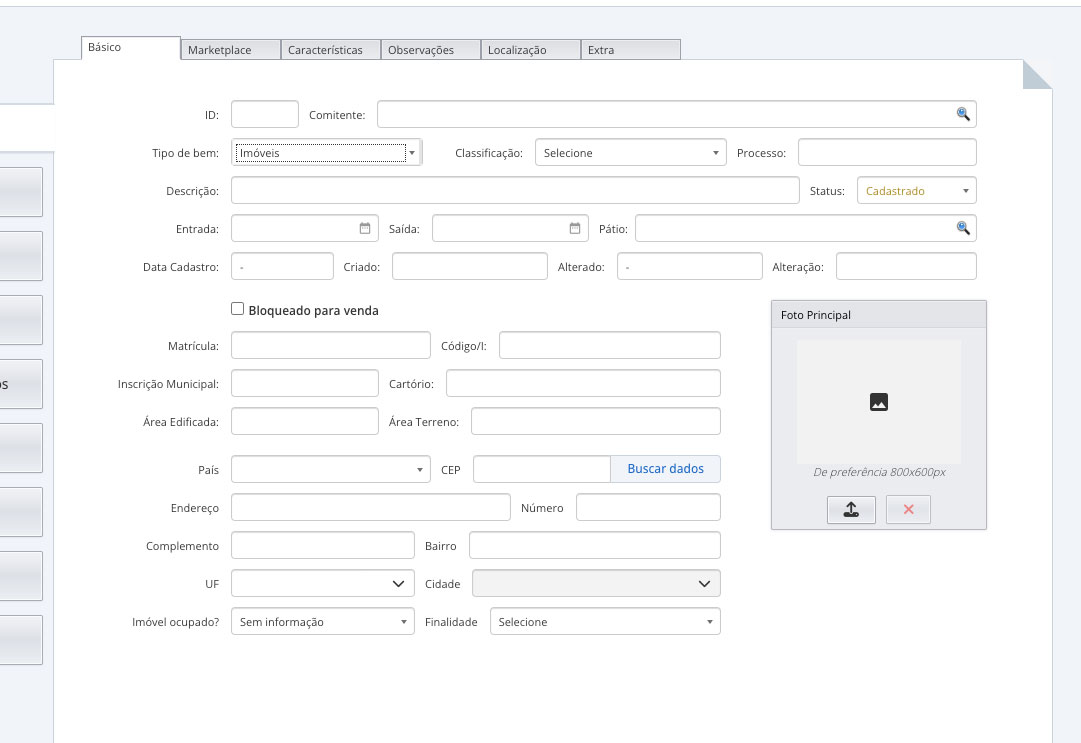Enable the Bloqueado para venda checkbox
This screenshot has height=743, width=1081.
(238, 309)
